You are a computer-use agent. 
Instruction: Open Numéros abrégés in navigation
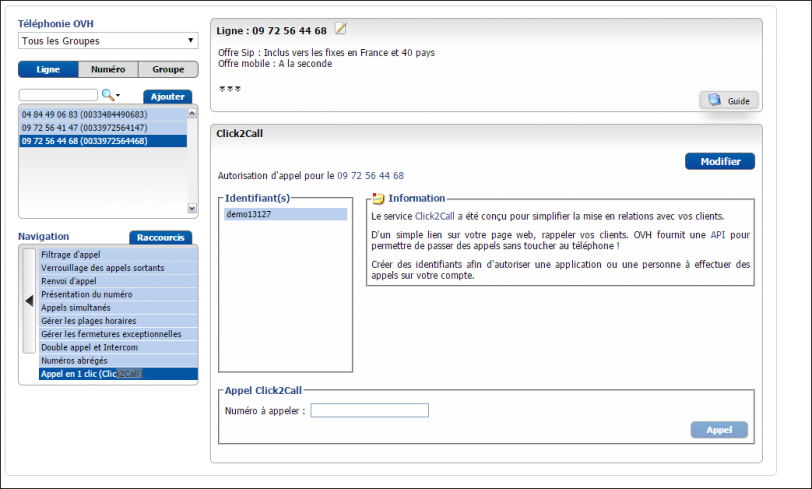tap(119, 361)
